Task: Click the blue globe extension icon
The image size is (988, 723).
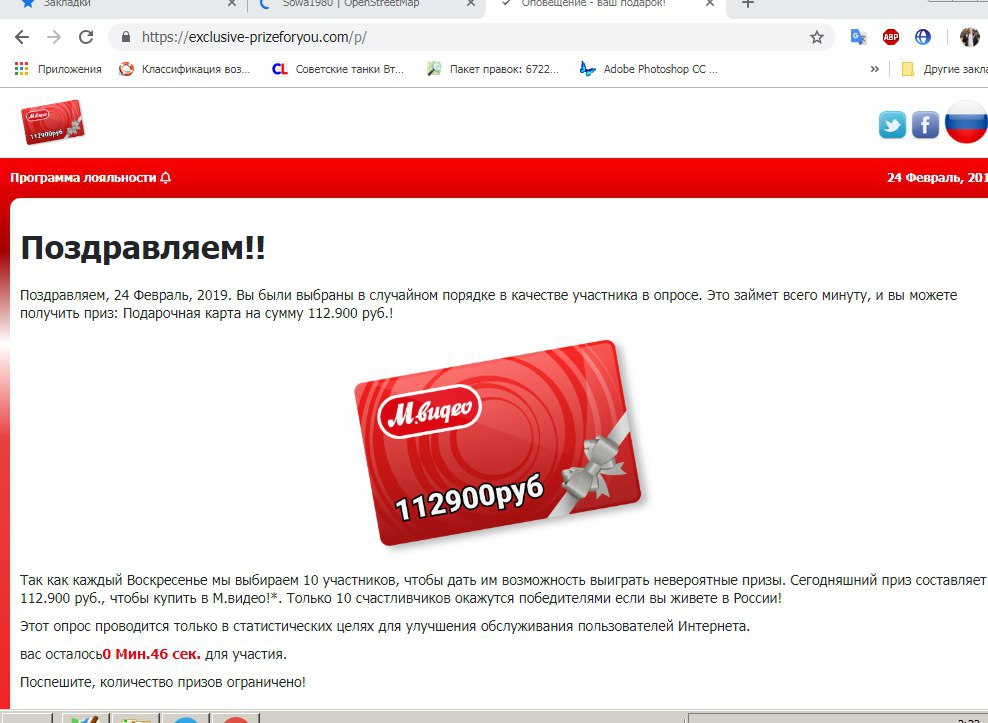Action: pos(922,37)
